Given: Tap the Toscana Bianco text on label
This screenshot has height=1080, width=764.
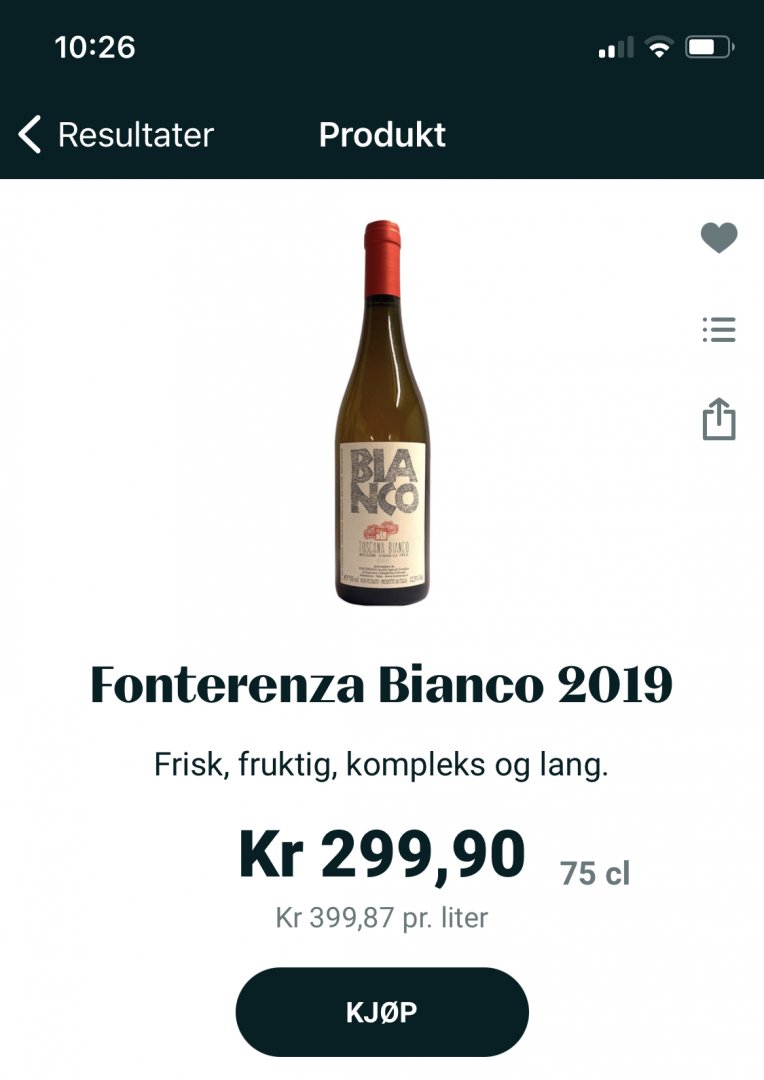Looking at the screenshot, I should [x=383, y=548].
